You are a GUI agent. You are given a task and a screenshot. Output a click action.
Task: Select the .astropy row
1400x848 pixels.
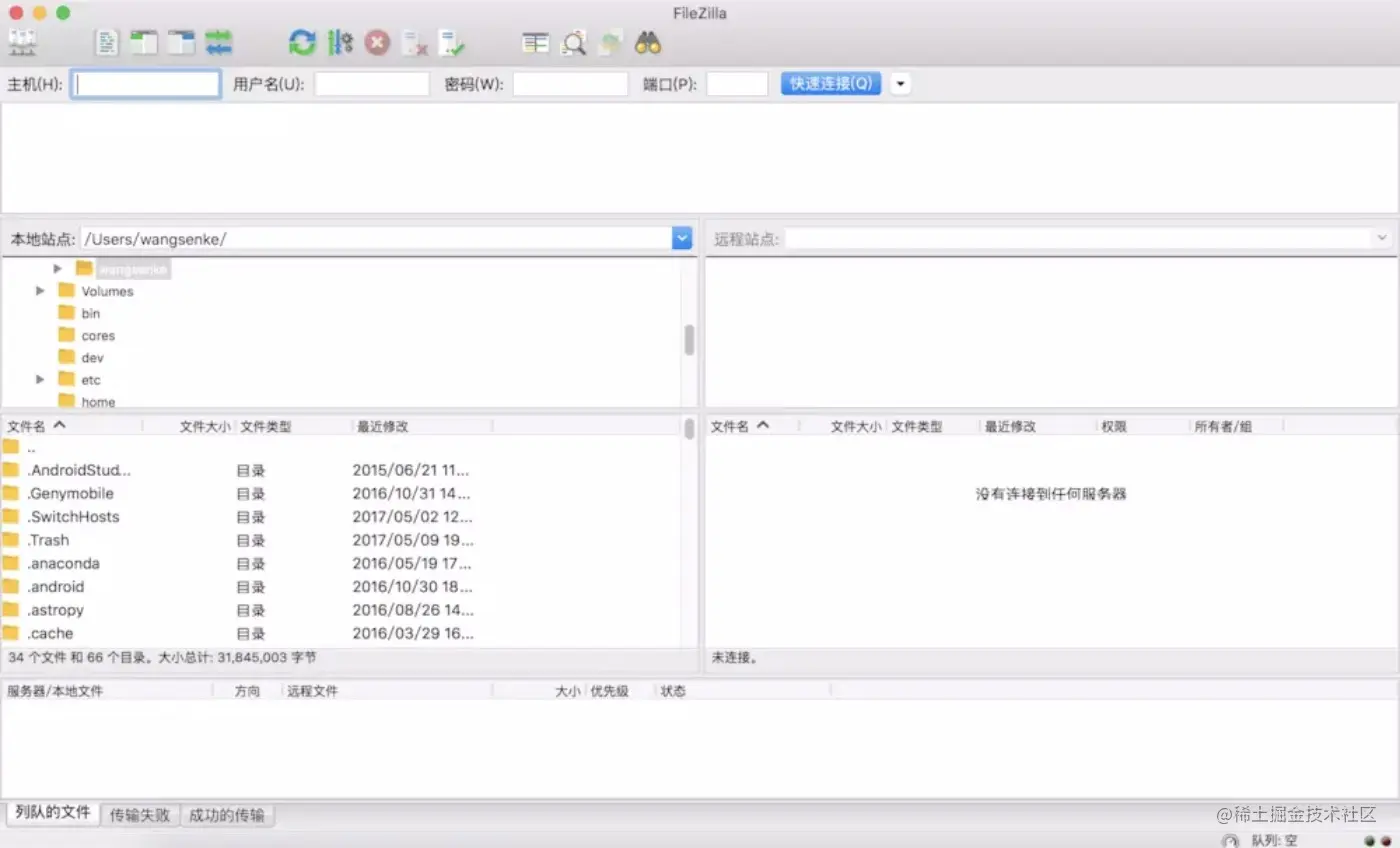[x=340, y=610]
